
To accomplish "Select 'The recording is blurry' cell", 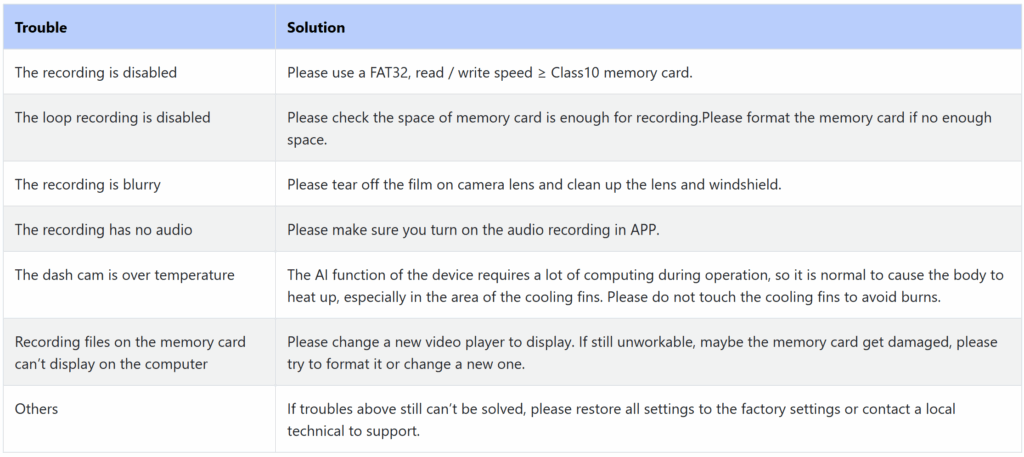I will click(x=139, y=184).
